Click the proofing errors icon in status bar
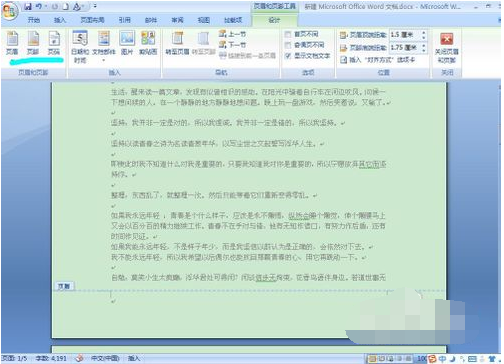 tap(79, 358)
